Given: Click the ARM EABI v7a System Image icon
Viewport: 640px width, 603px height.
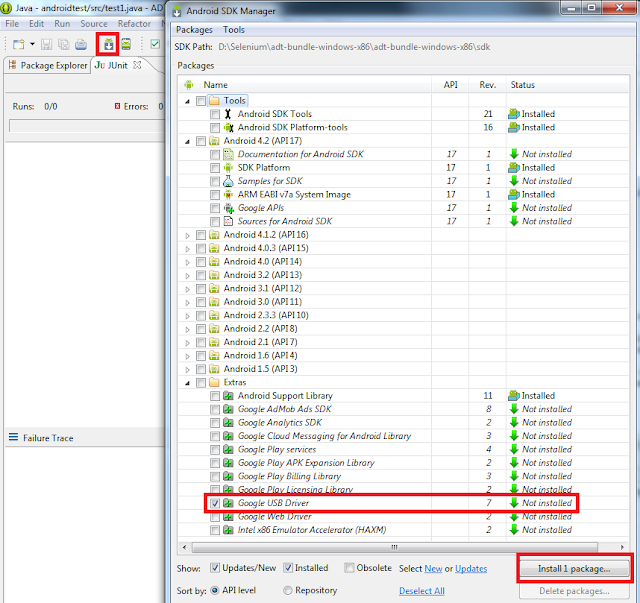Looking at the screenshot, I should [228, 195].
